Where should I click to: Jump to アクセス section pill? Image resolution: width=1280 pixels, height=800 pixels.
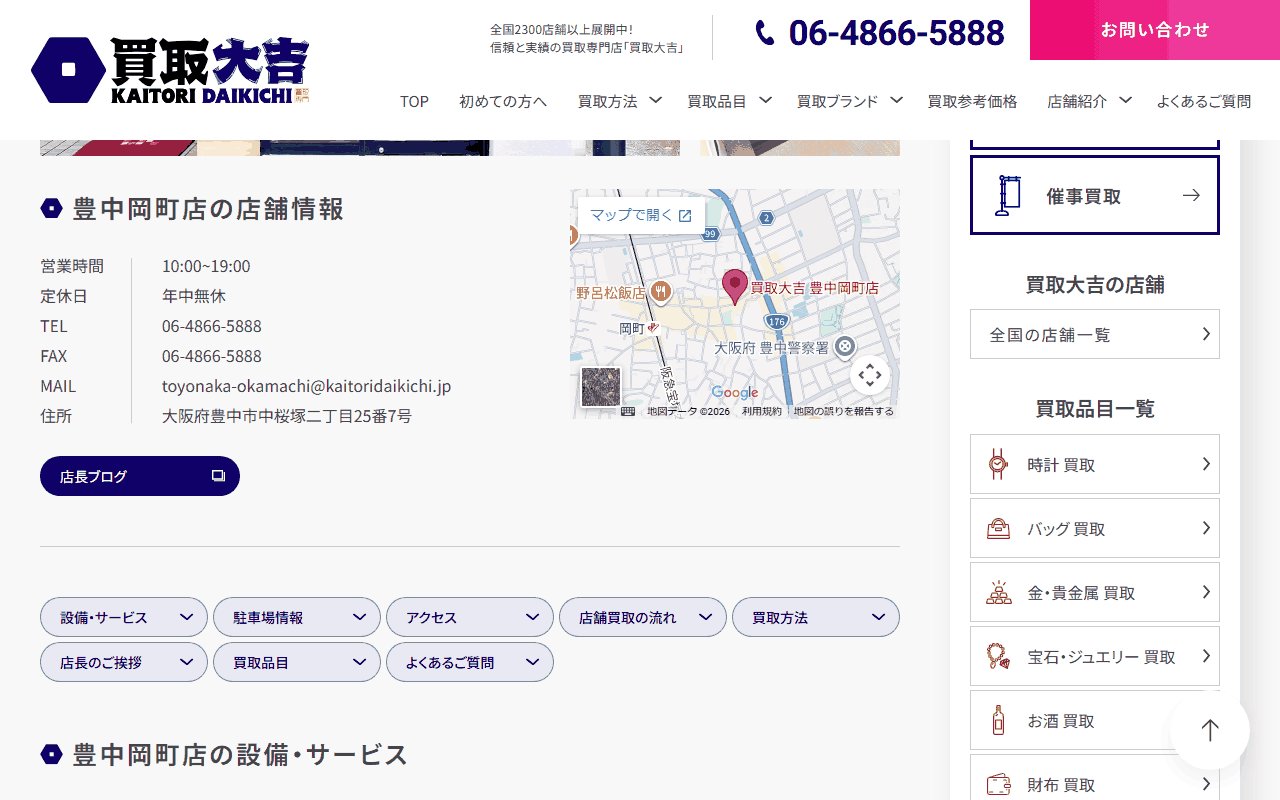click(470, 617)
